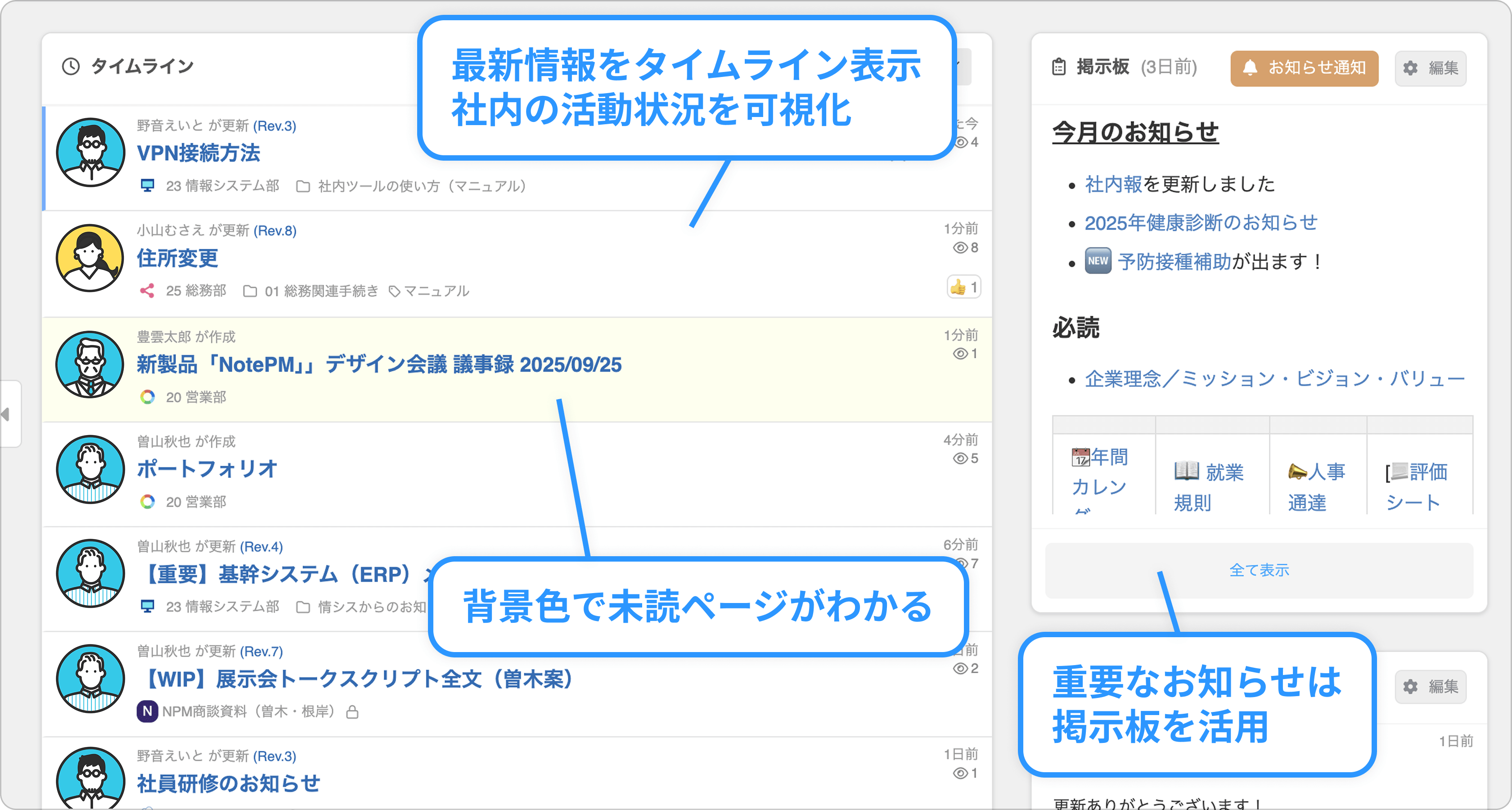Click the share icon beside 25 総務部

click(x=147, y=291)
